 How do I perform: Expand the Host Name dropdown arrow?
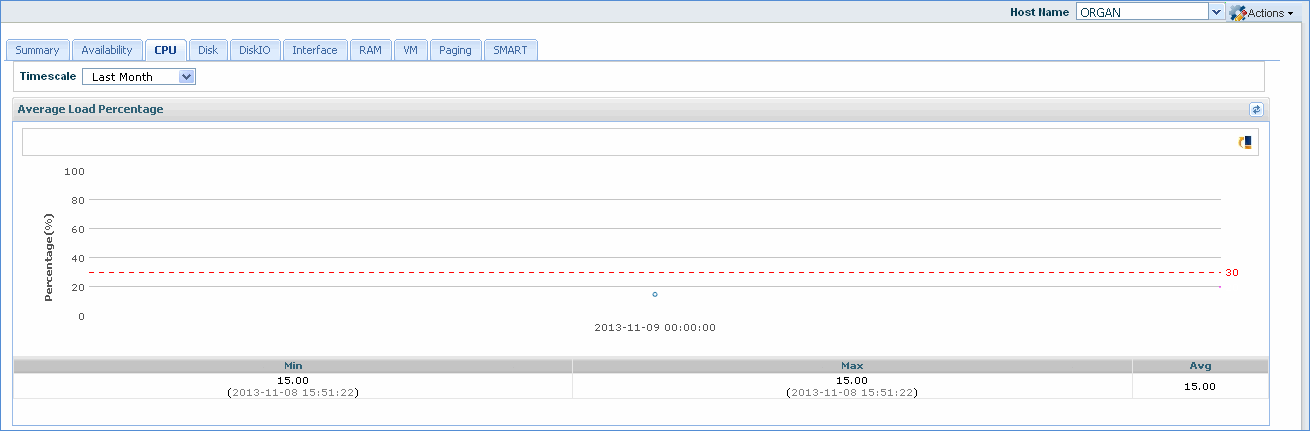pos(1216,12)
